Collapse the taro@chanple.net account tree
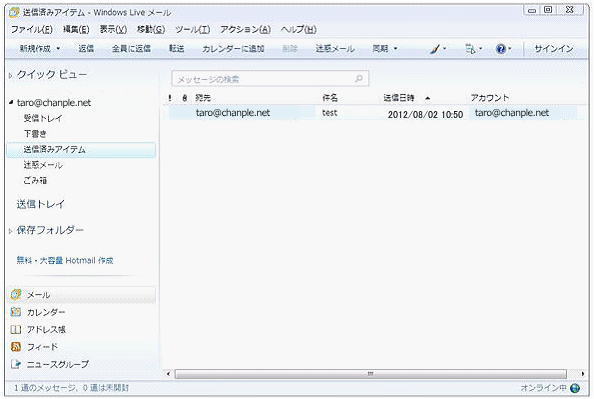The image size is (594, 399). [x=11, y=102]
